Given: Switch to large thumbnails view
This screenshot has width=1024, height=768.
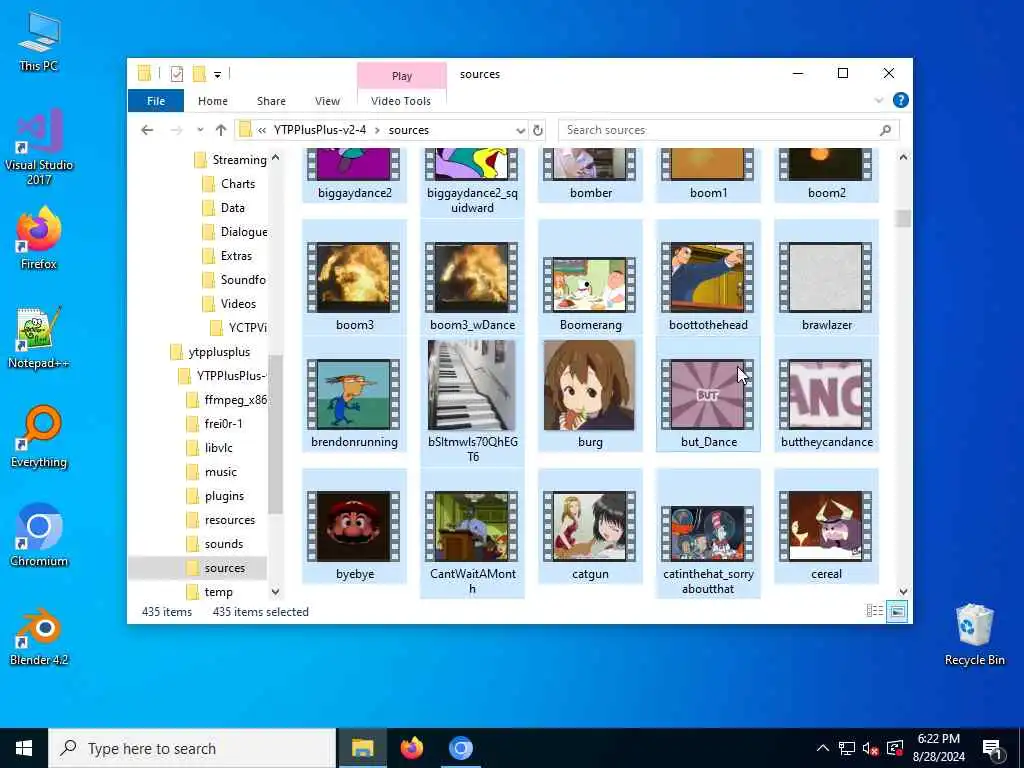Looking at the screenshot, I should pyautogui.click(x=897, y=611).
